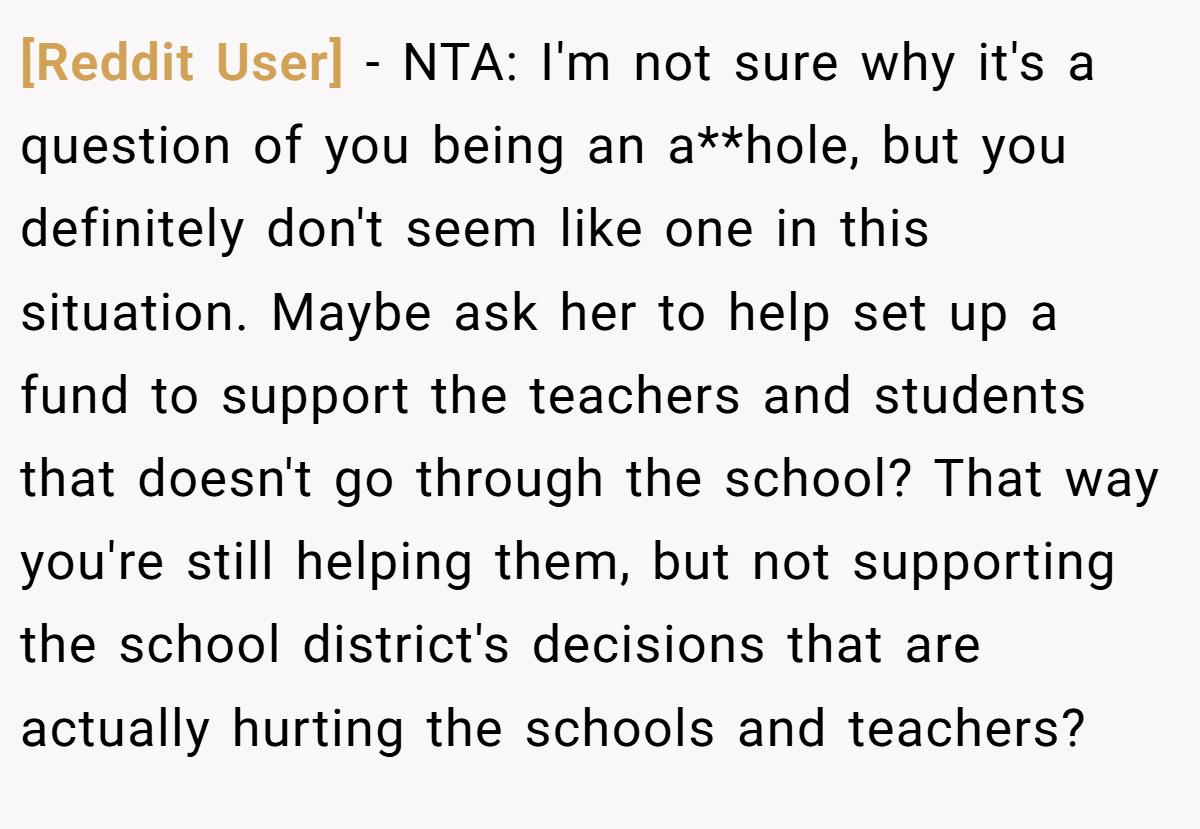
Task: Click the word fund
Action: [x=74, y=396]
